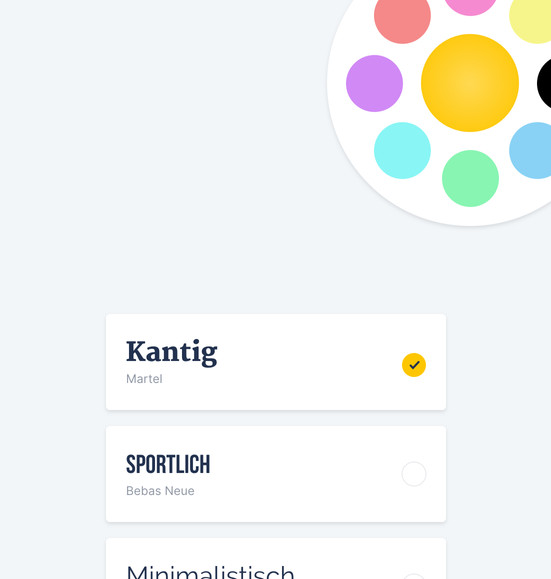Click the yellow checkmark on Kantig

(414, 365)
